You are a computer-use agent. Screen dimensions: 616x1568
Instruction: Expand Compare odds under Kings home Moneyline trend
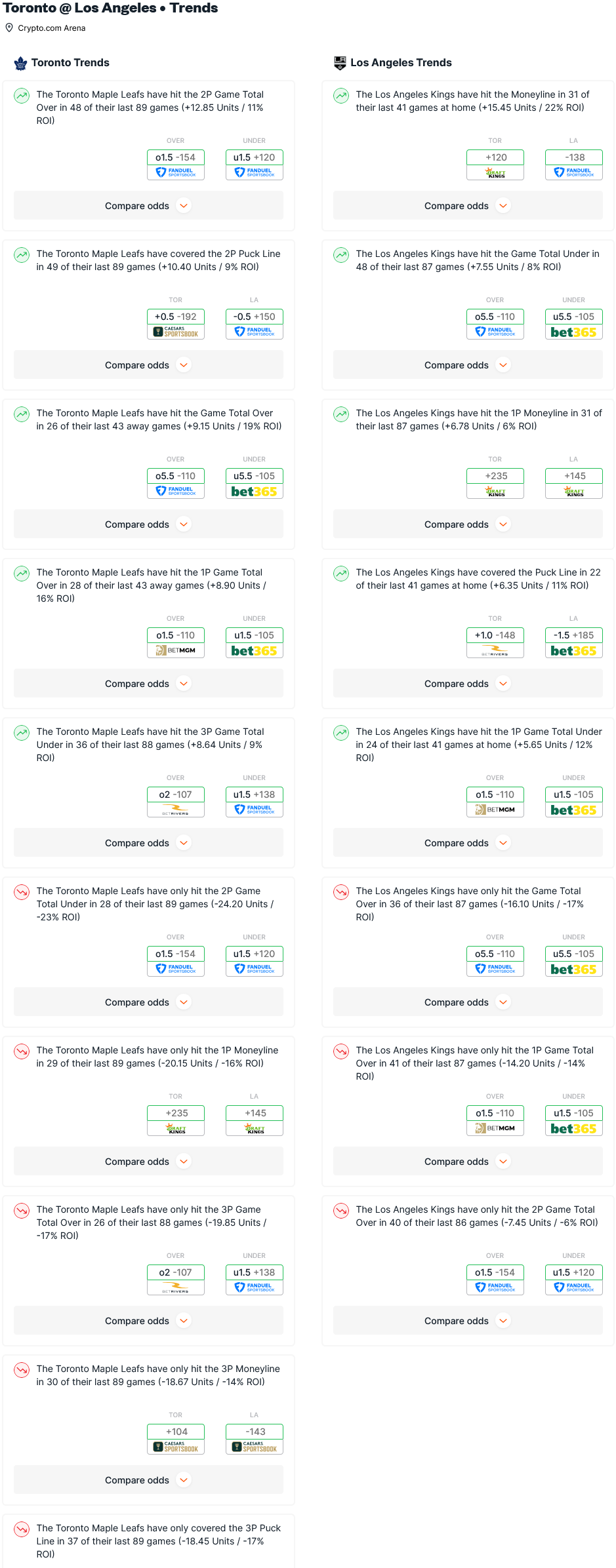tap(468, 206)
